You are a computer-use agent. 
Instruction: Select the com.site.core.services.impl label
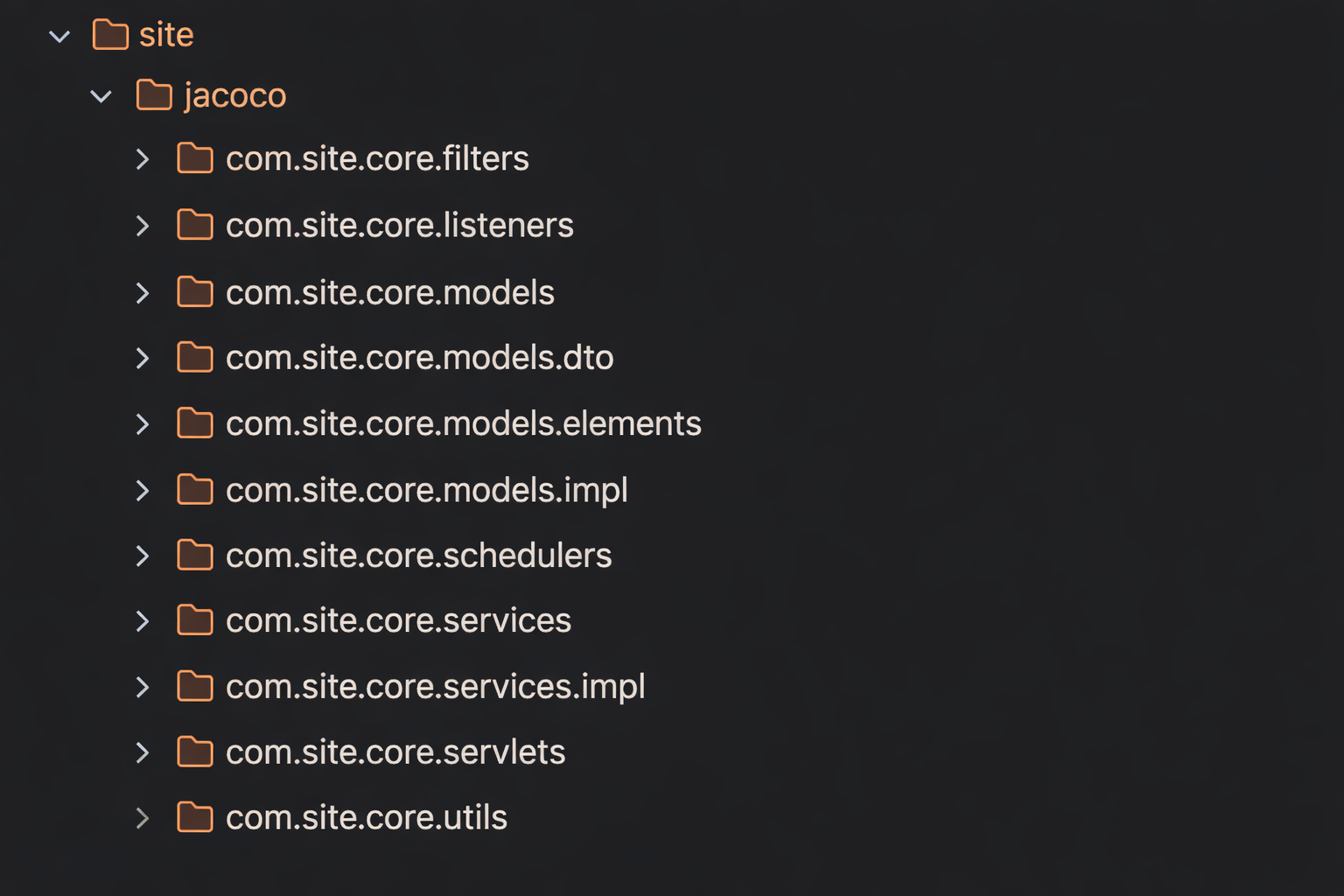click(x=435, y=687)
